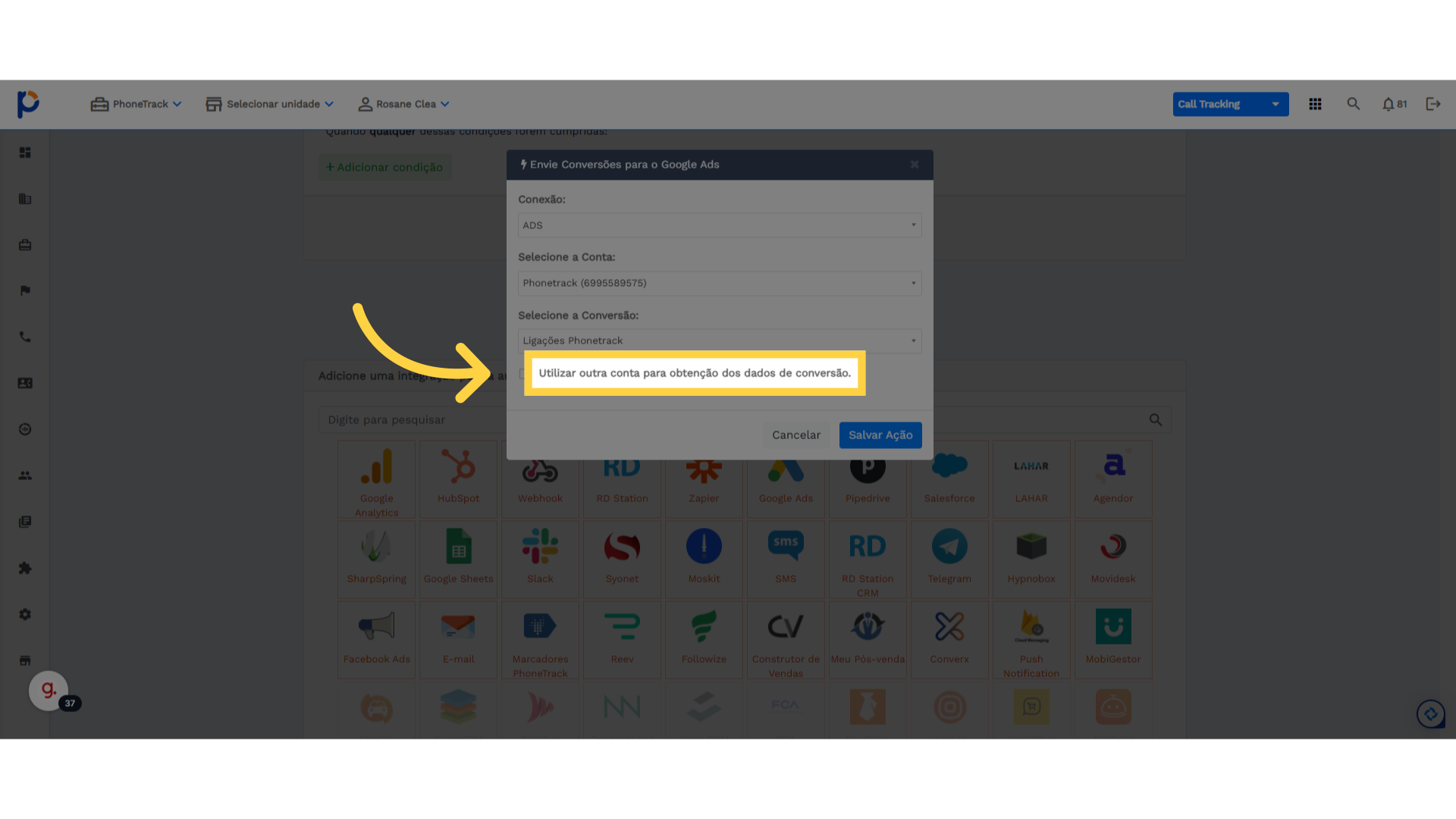Select the Google Analytics integration
1456x819 pixels.
click(x=377, y=479)
